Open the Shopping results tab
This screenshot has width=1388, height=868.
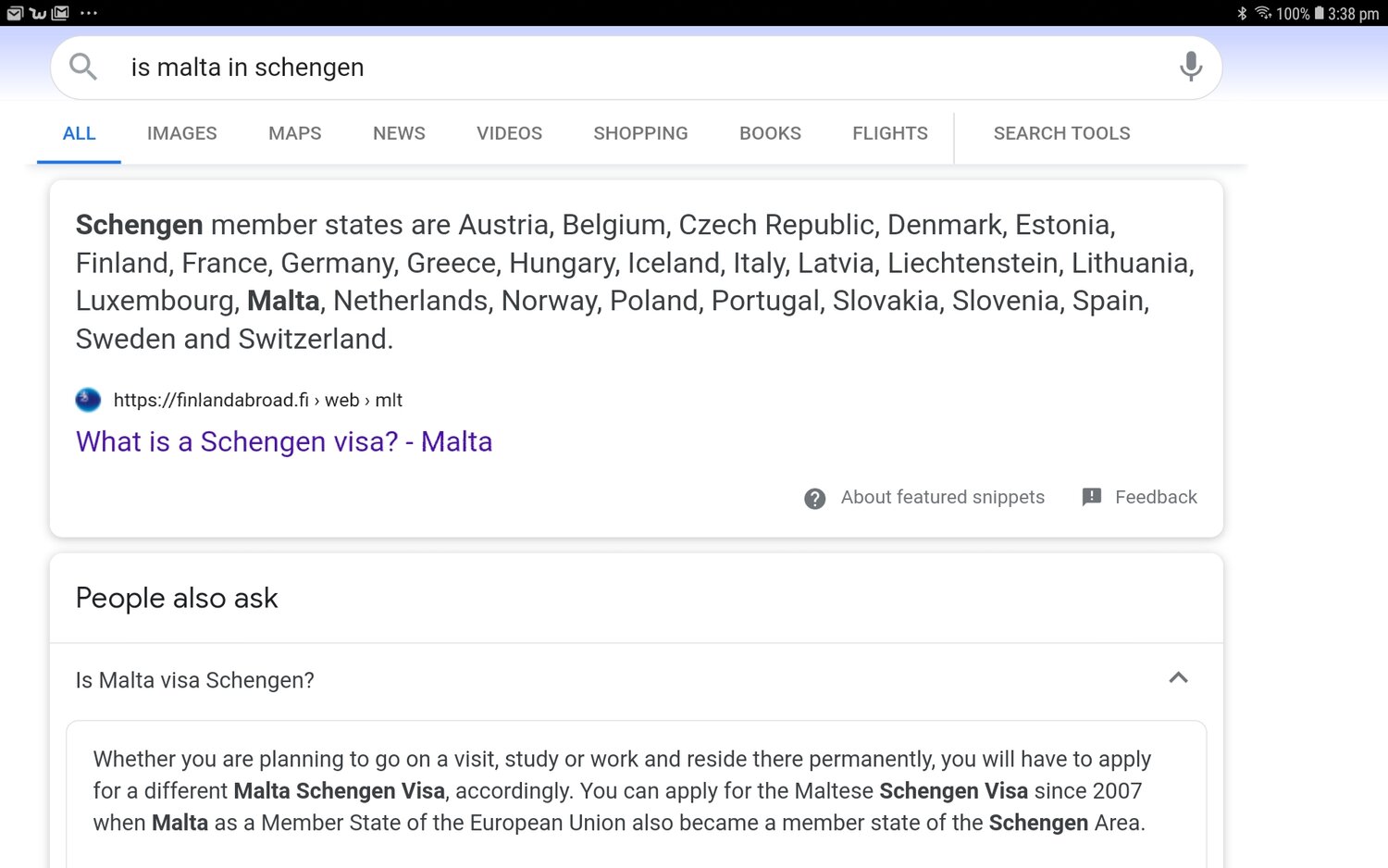coord(640,133)
